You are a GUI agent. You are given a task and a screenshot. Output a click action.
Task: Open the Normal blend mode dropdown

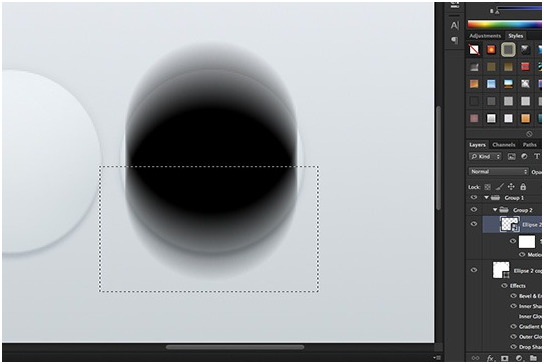(498, 171)
